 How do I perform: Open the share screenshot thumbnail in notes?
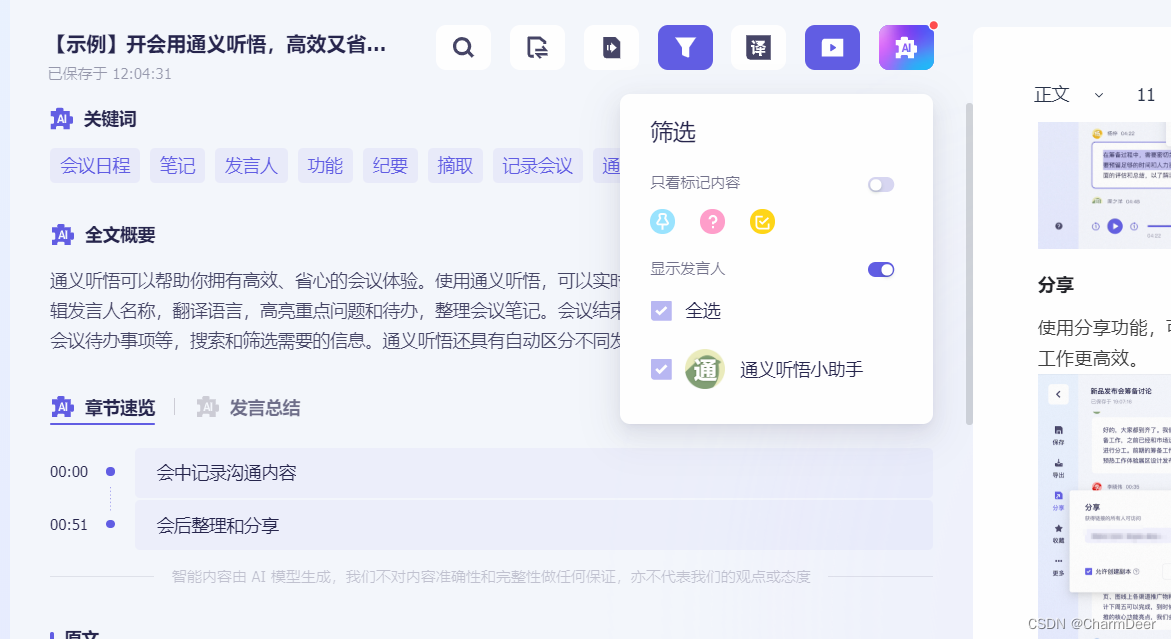click(1105, 506)
